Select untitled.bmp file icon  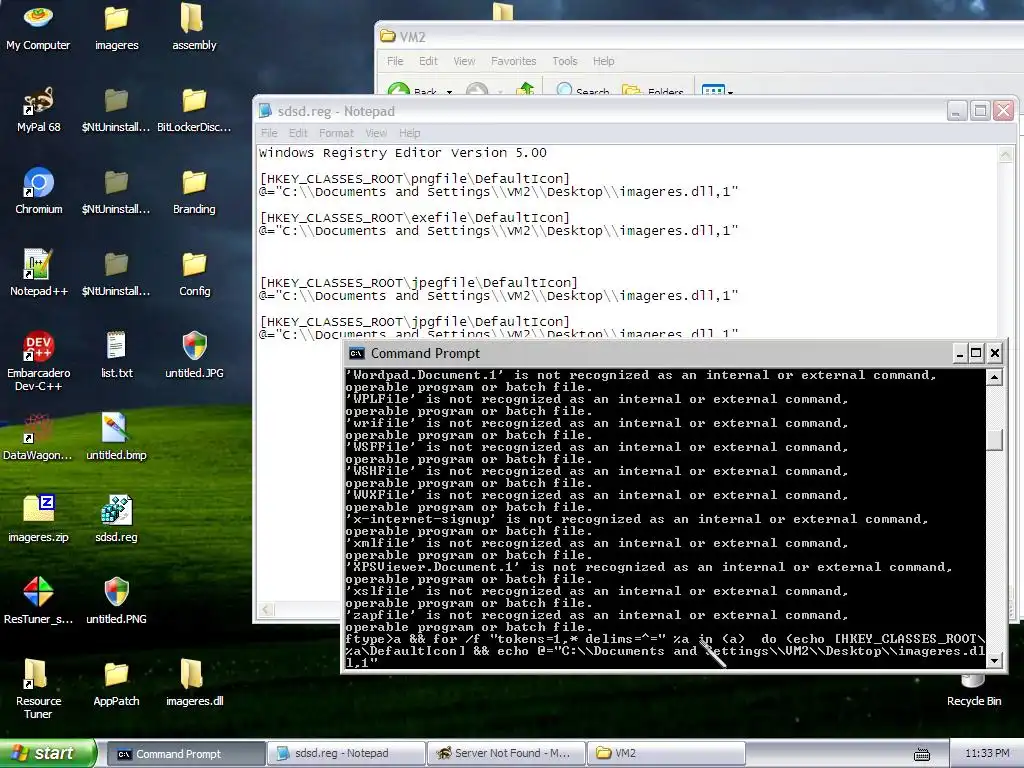[116, 437]
